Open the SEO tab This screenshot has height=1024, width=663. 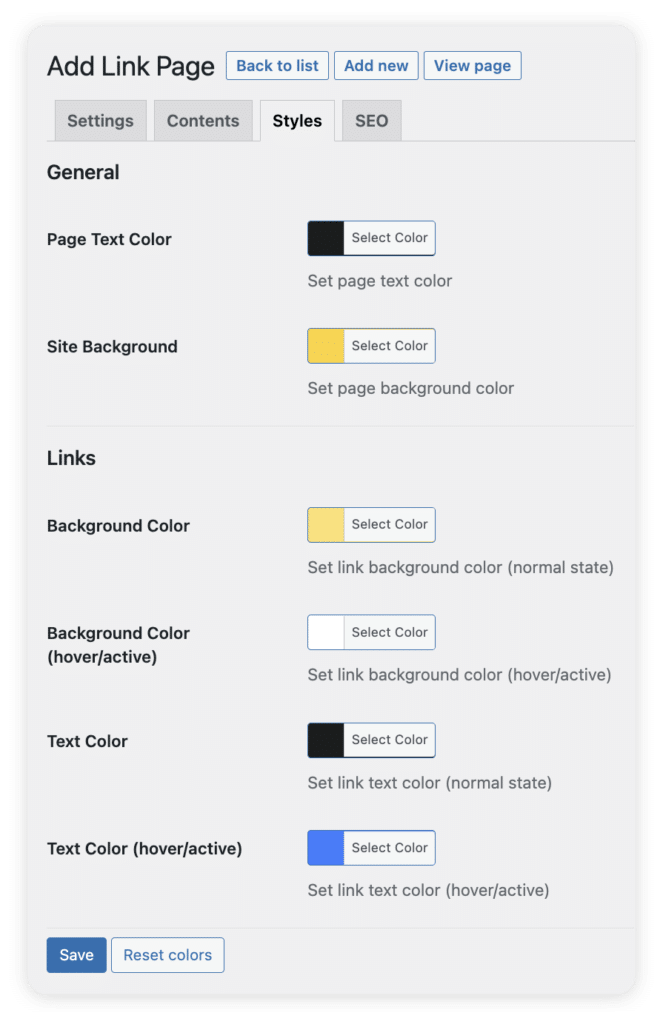[x=372, y=121]
